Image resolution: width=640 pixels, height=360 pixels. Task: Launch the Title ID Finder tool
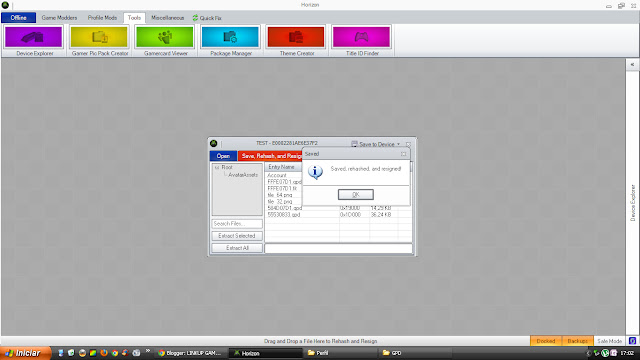362,41
